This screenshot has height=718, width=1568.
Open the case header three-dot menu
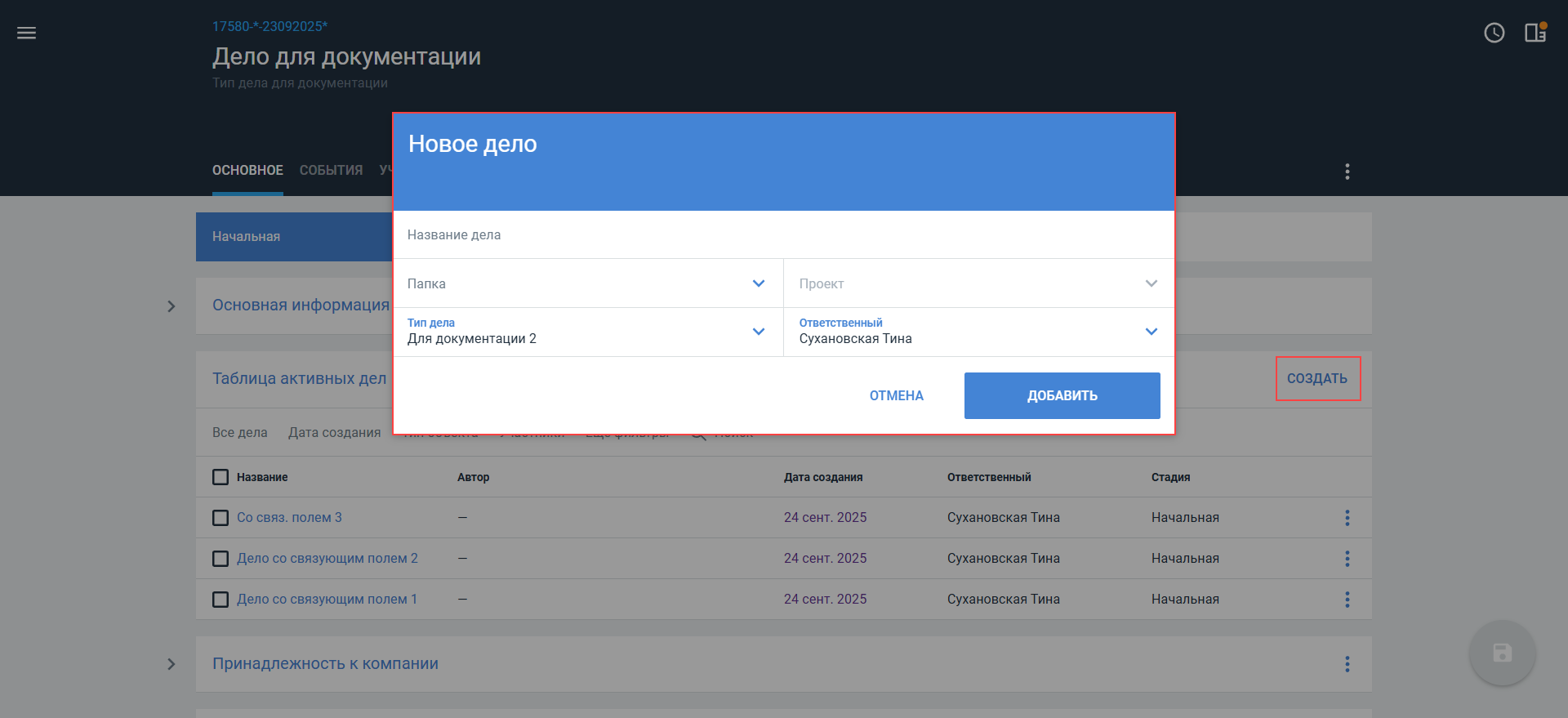1347,172
